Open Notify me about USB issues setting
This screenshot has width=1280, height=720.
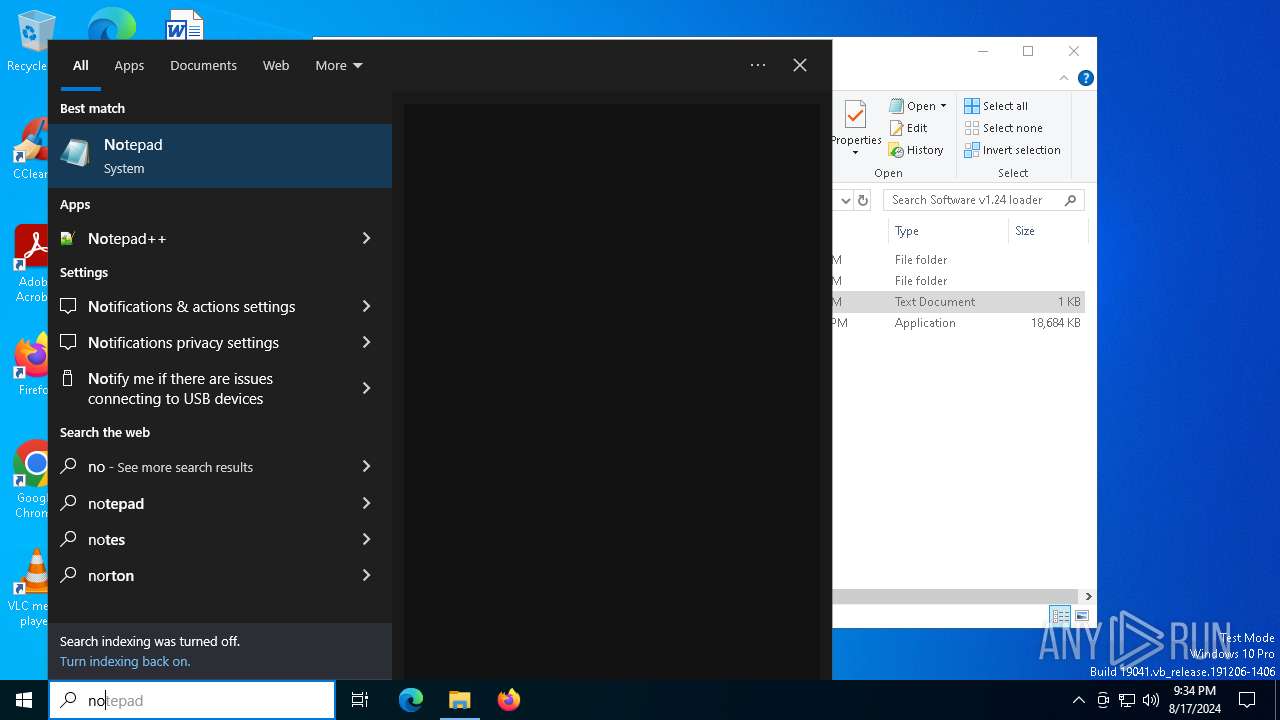click(x=202, y=388)
